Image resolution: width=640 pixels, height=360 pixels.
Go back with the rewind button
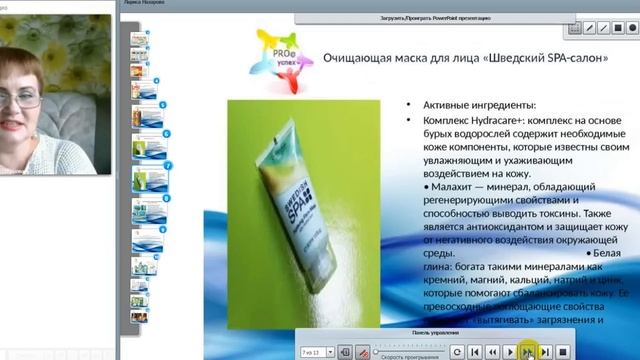[x=493, y=352]
